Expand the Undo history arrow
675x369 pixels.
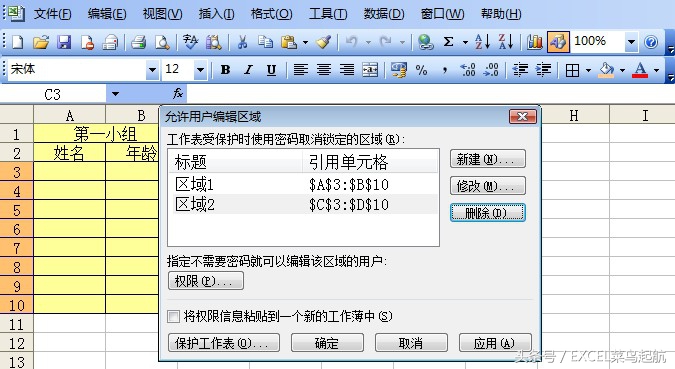pos(368,42)
